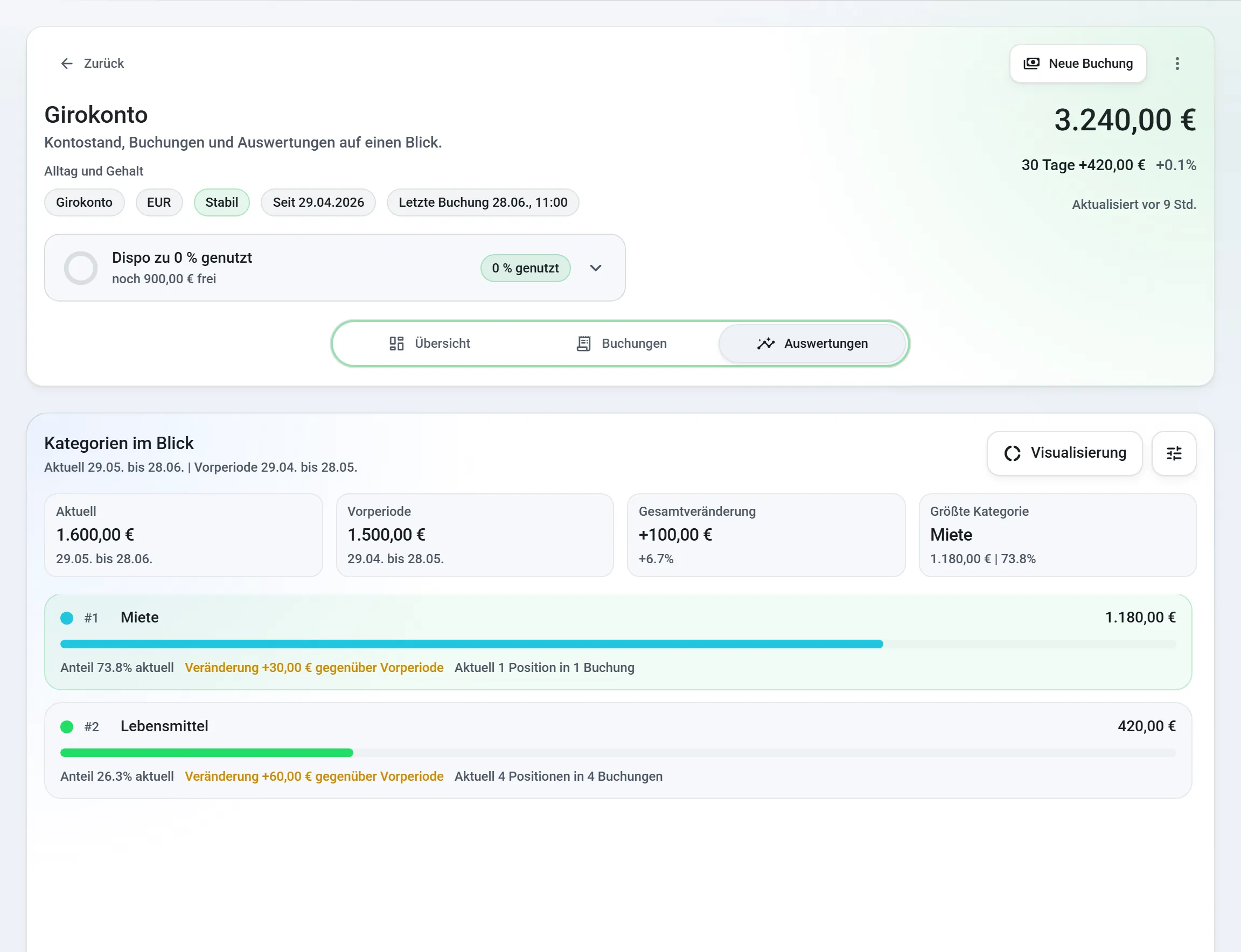Switch to the Übersicht tab
Screen dimensions: 1241x952
pos(430,344)
